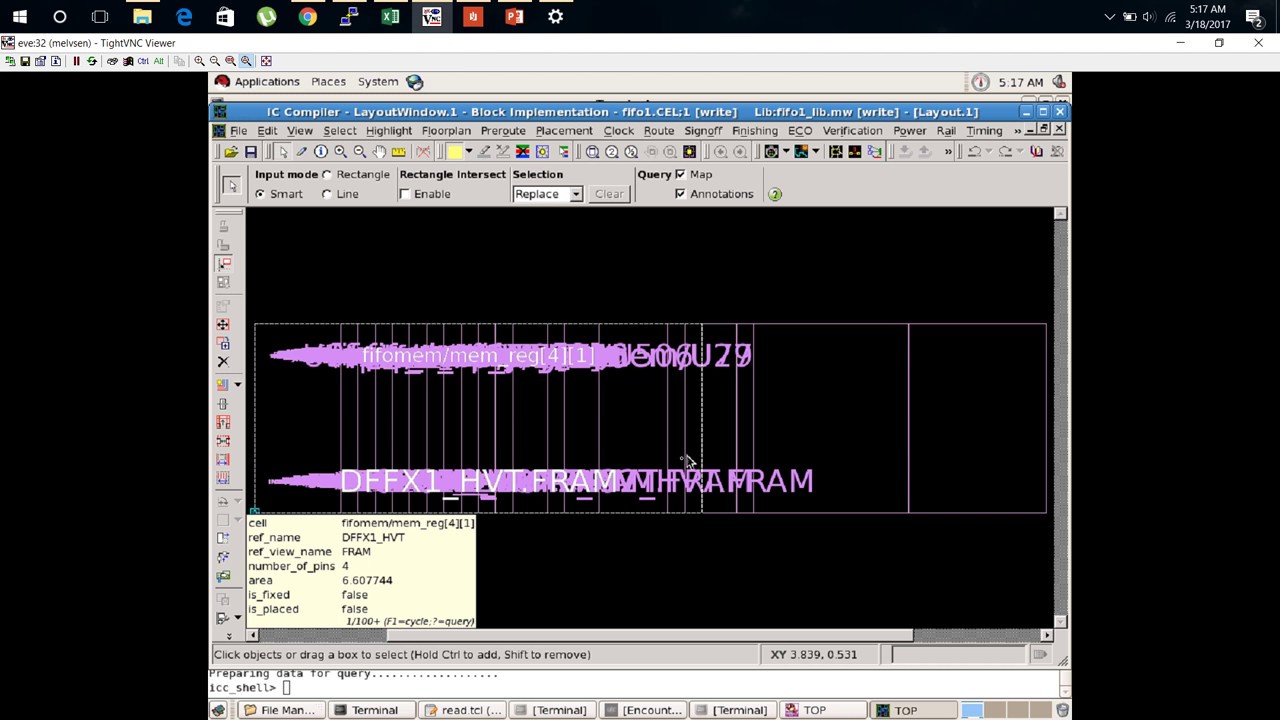The width and height of the screenshot is (1280, 720).
Task: Open the Edit menu
Action: 267,131
